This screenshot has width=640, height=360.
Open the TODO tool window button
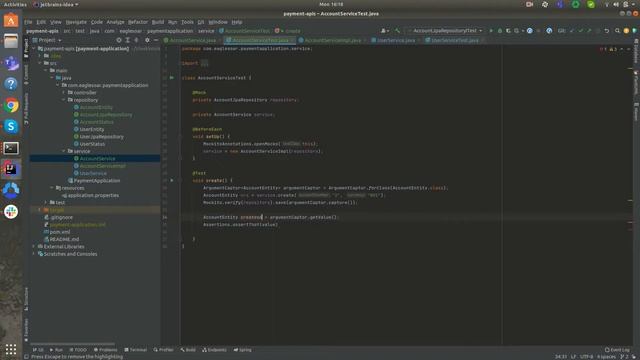[78, 350]
